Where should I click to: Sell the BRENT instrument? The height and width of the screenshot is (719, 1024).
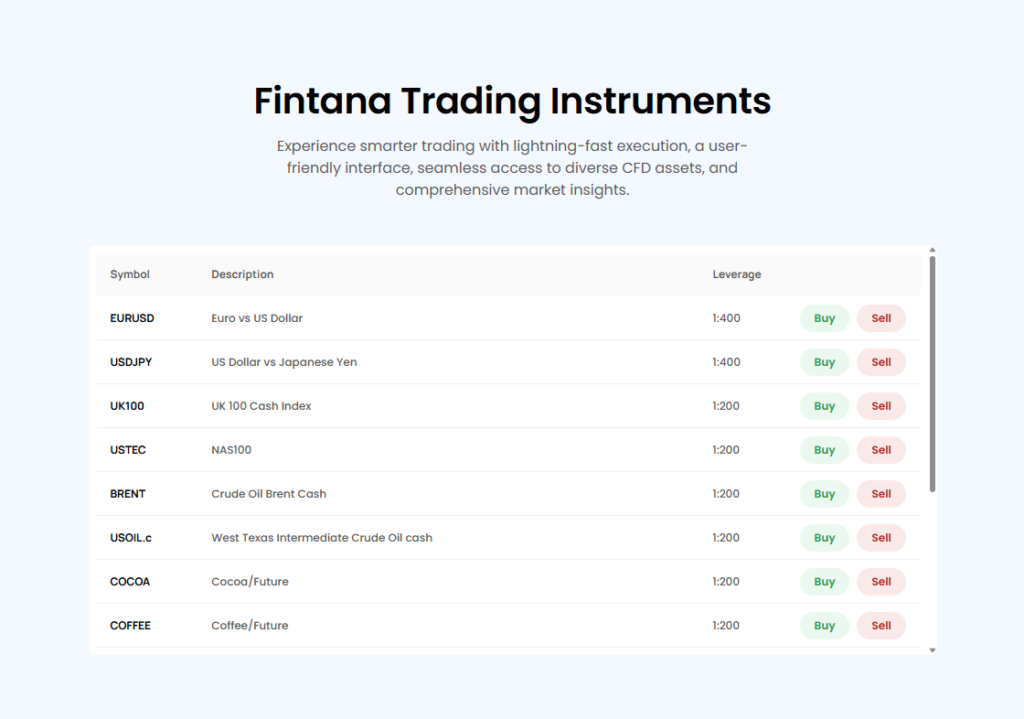880,493
